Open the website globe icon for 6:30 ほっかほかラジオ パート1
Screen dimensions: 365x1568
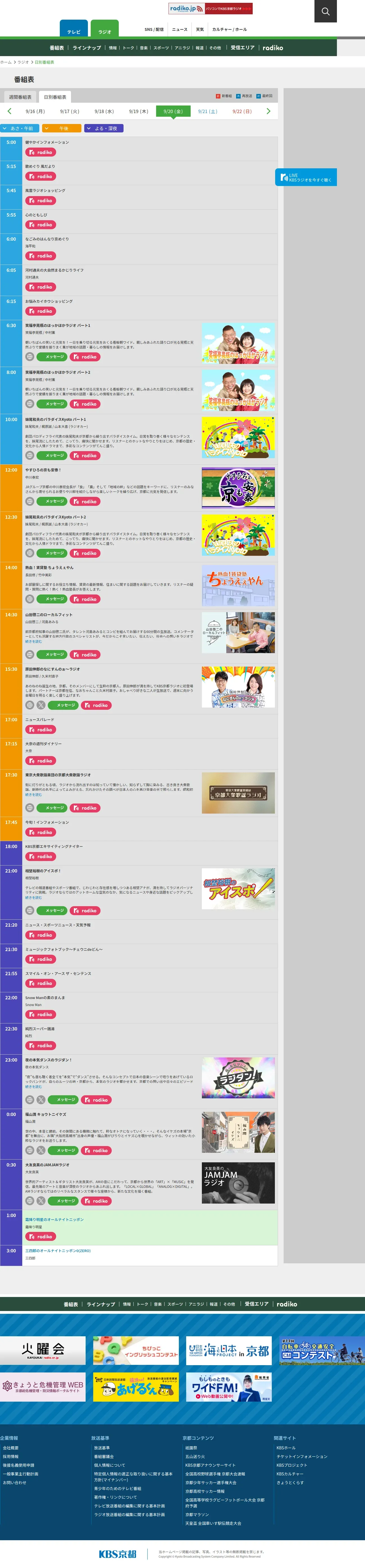coord(29,357)
